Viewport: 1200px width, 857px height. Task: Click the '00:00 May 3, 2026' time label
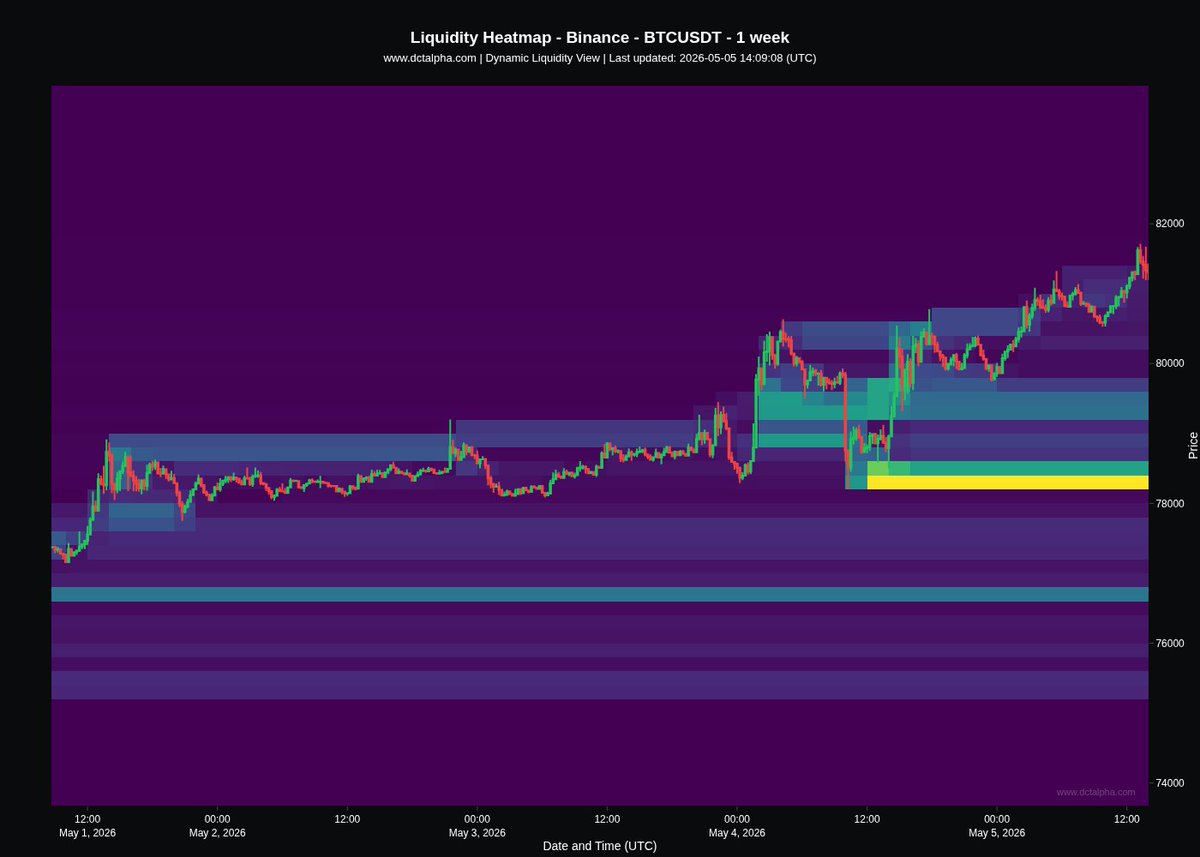(x=477, y=826)
